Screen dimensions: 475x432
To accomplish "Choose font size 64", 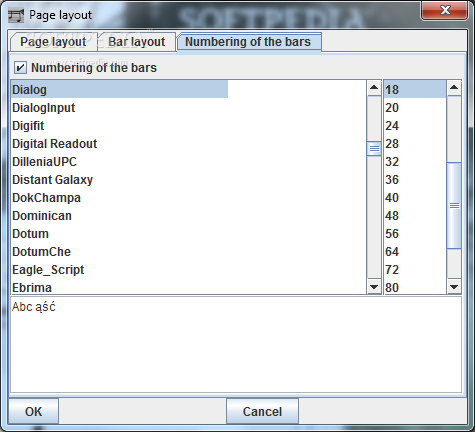I will click(x=415, y=251).
